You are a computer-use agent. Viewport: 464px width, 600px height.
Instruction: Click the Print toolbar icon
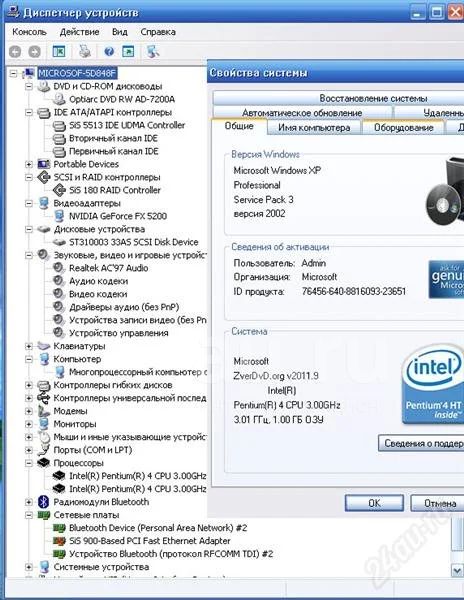click(x=85, y=51)
